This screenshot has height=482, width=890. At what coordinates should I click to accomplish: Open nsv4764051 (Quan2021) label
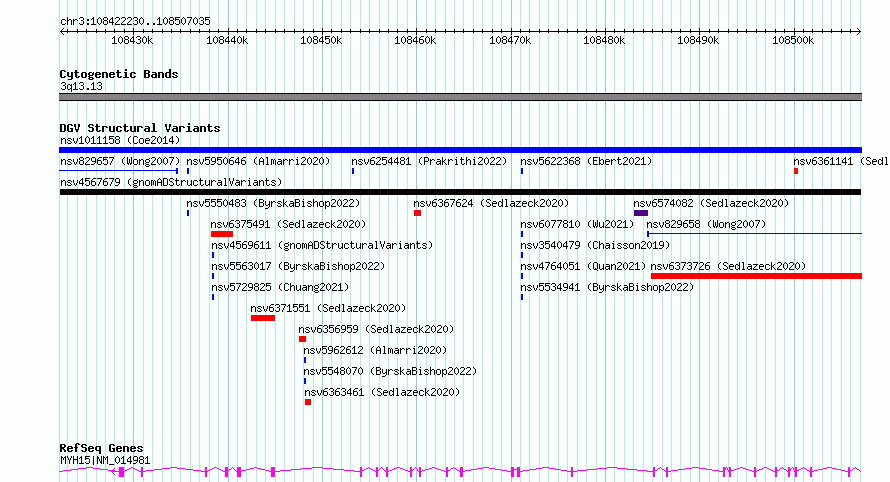583,266
